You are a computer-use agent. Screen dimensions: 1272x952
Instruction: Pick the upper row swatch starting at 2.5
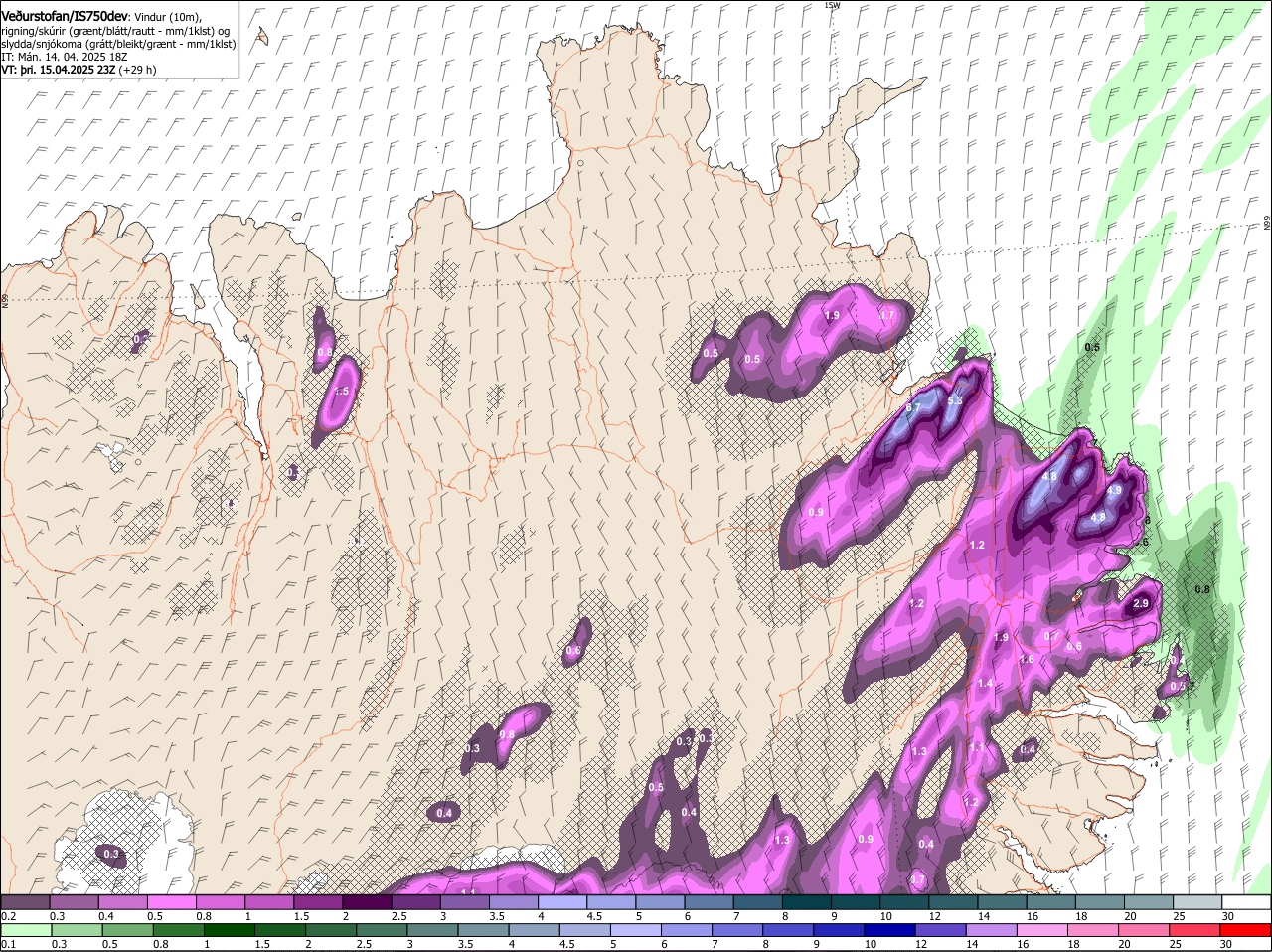coord(415,901)
